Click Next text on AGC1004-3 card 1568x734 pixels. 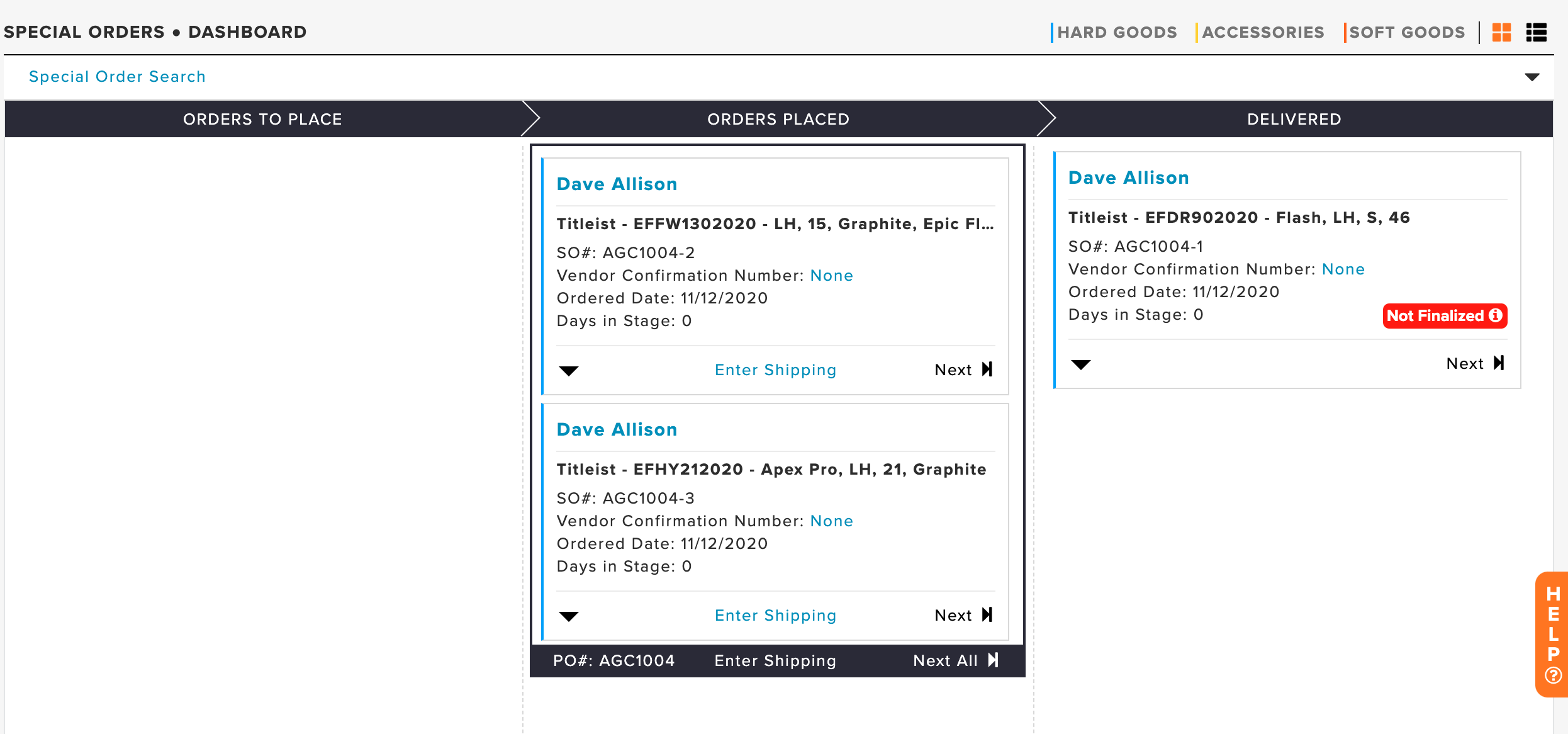[x=953, y=615]
